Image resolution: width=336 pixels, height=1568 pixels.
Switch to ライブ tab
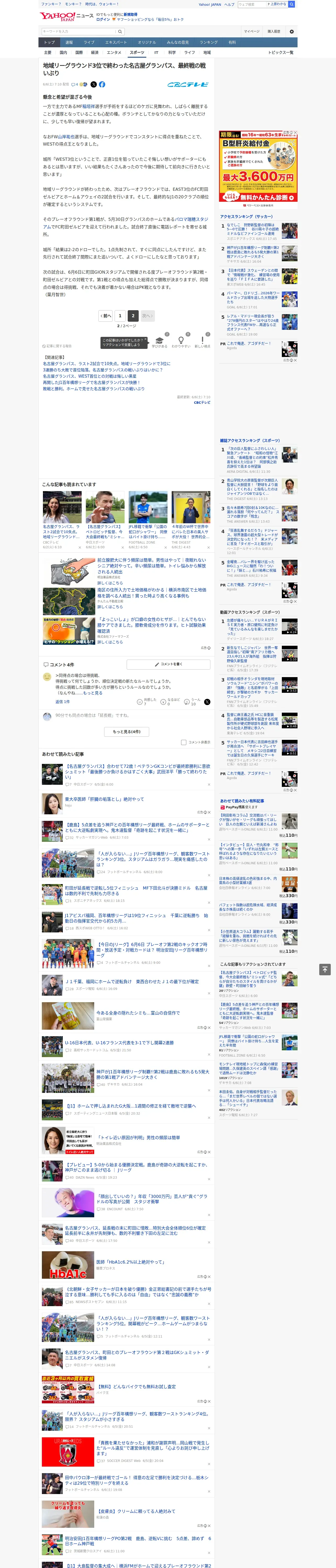tap(89, 43)
